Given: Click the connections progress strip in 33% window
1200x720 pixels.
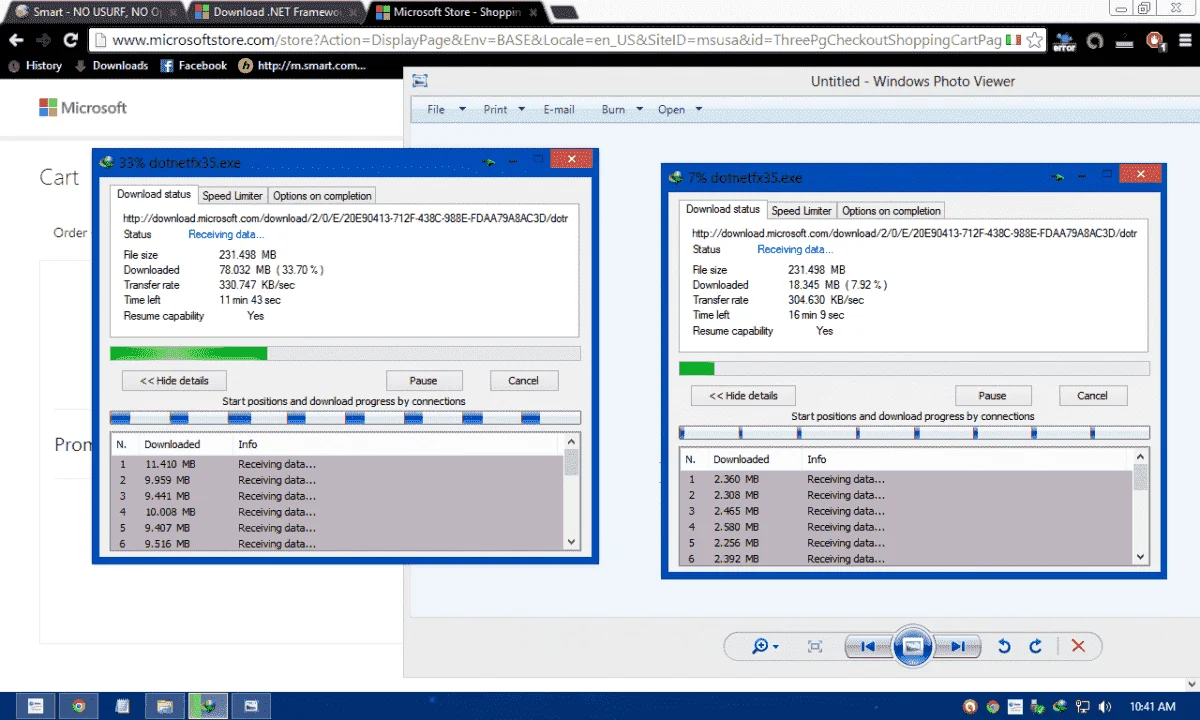Looking at the screenshot, I should coord(345,418).
